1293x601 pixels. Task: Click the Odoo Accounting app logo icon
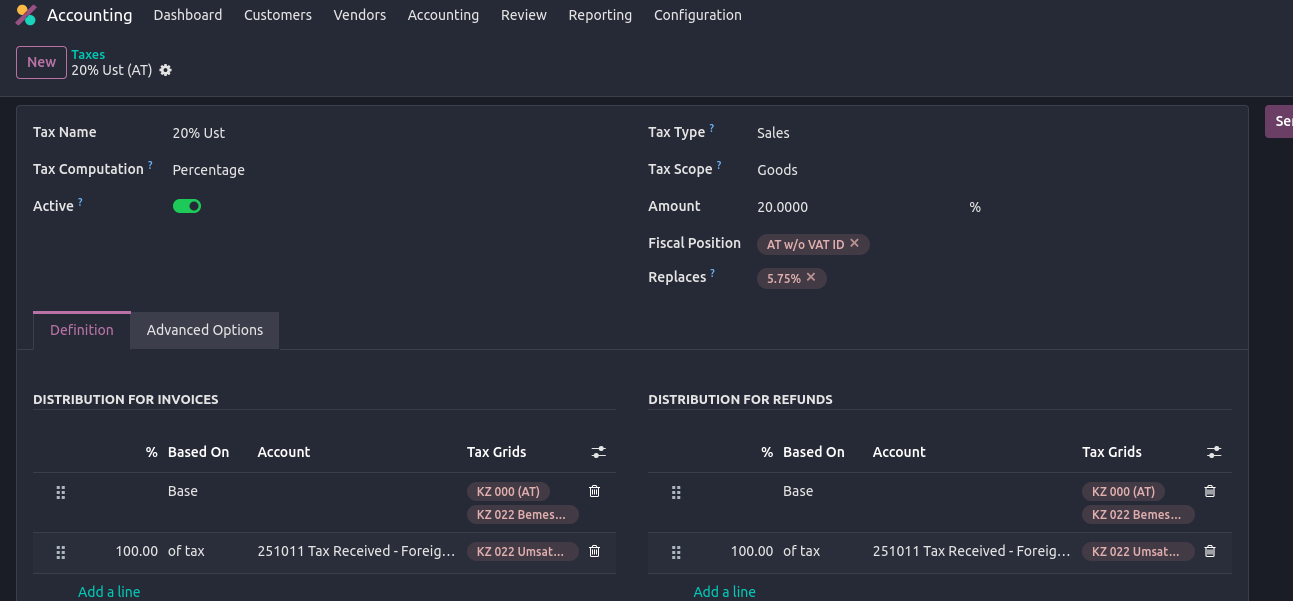point(26,15)
